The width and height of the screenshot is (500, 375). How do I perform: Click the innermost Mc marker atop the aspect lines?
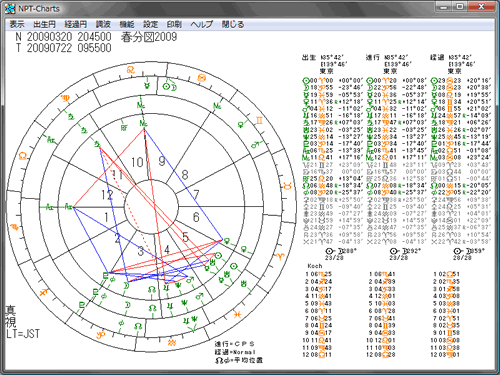pos(143,124)
